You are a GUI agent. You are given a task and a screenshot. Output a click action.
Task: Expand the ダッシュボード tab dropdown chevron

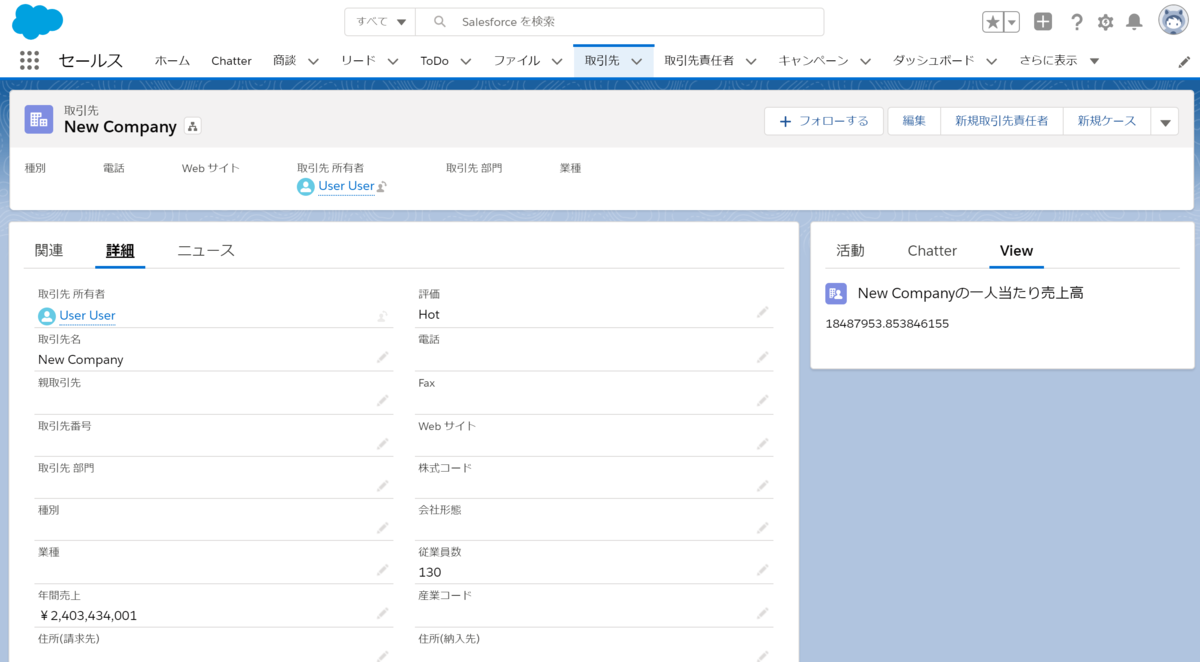(991, 61)
